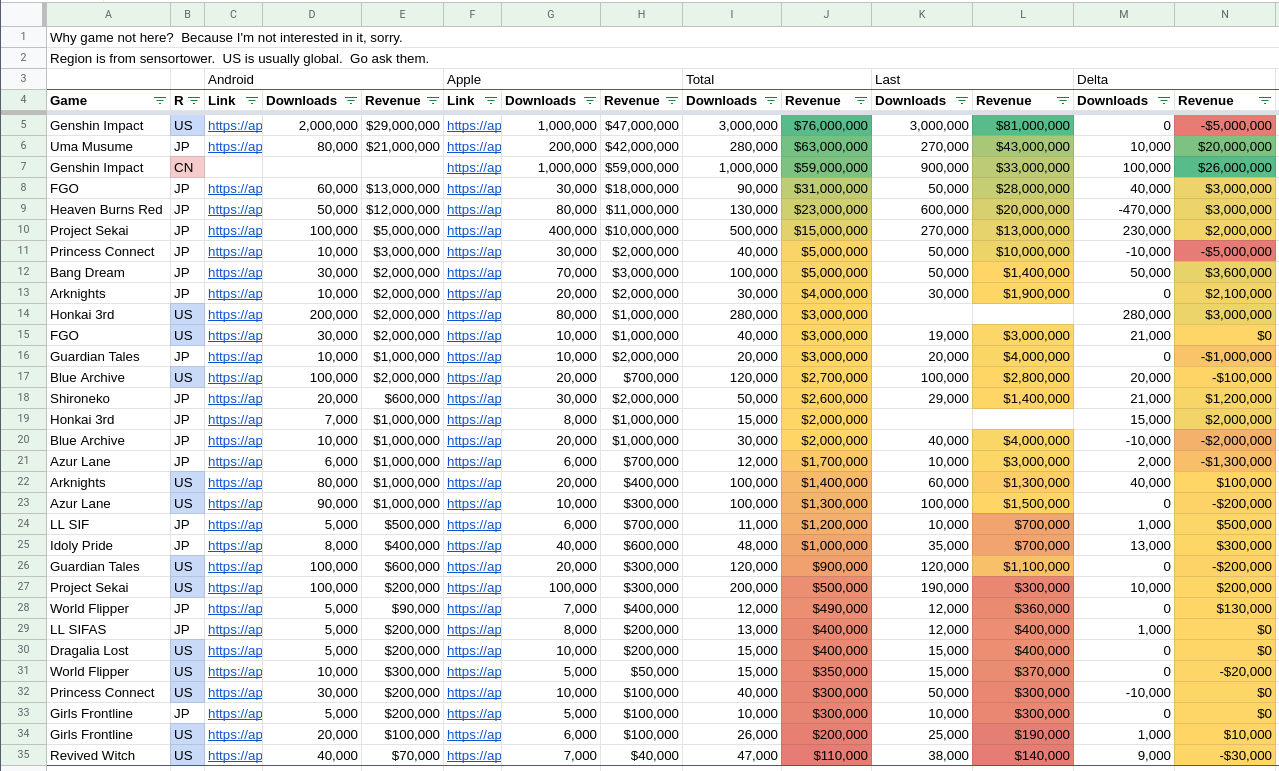Screen dimensions: 1279x771
Task: Select the column J header
Action: [826, 14]
